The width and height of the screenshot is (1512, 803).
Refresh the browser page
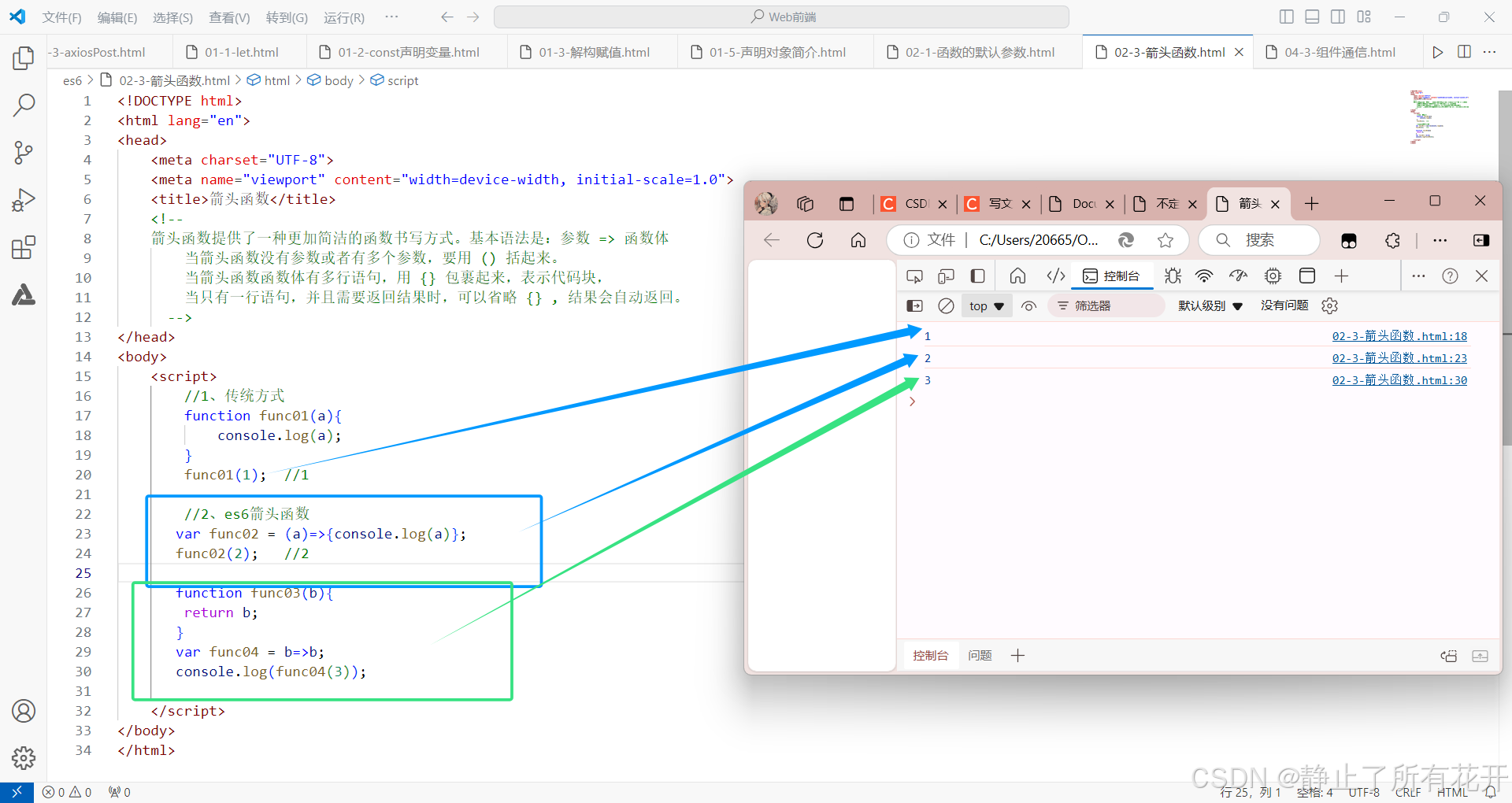[x=815, y=240]
